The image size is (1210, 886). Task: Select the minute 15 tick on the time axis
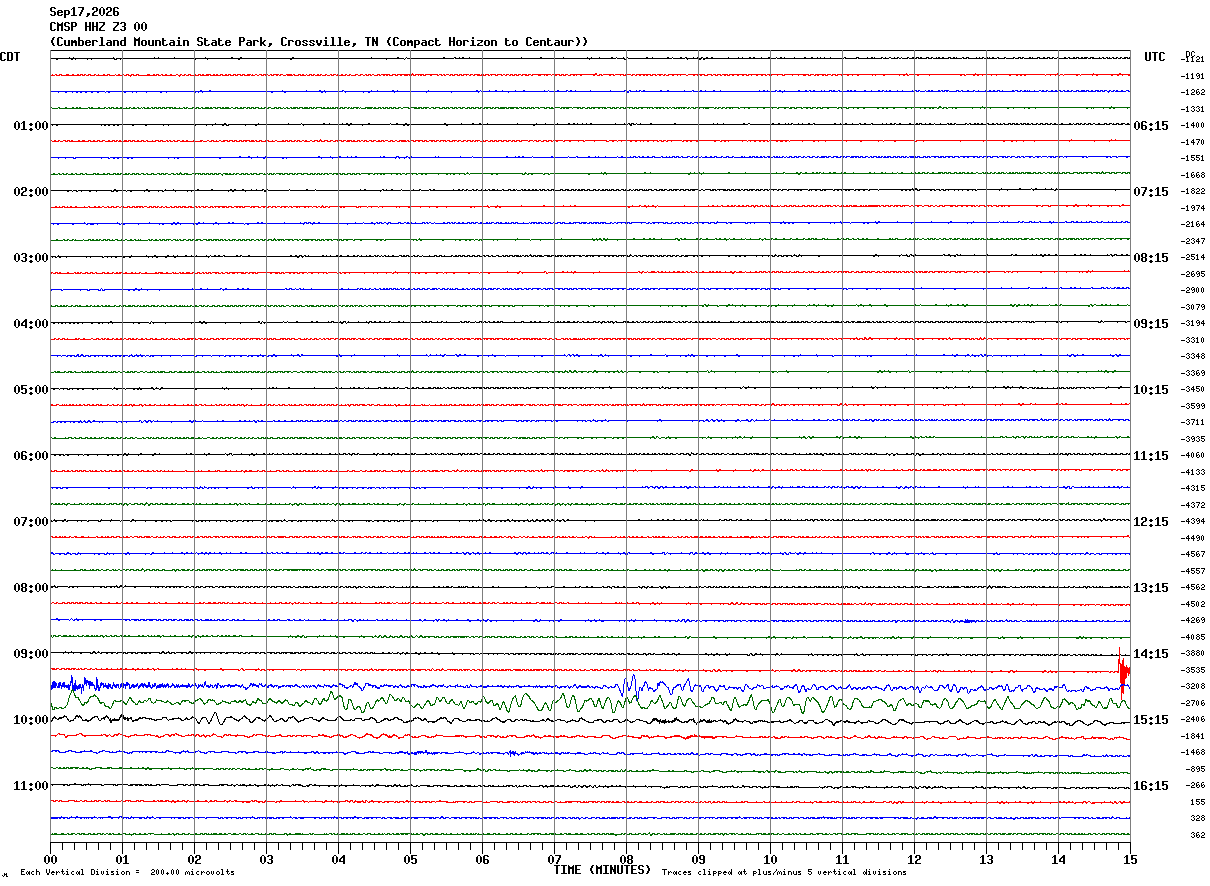pos(1130,859)
